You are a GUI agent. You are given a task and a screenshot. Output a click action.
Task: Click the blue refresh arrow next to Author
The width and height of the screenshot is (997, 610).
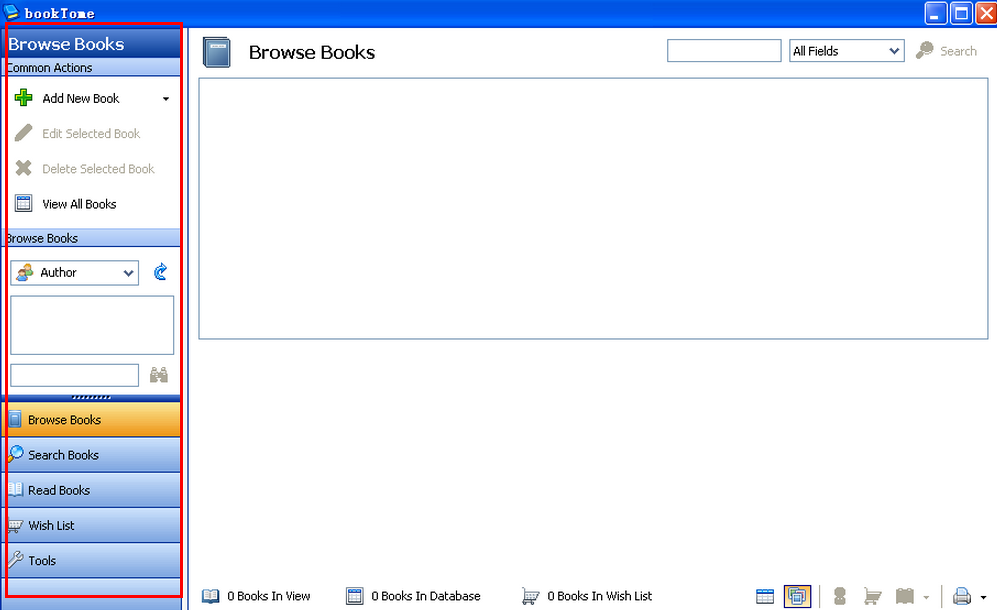pos(160,272)
